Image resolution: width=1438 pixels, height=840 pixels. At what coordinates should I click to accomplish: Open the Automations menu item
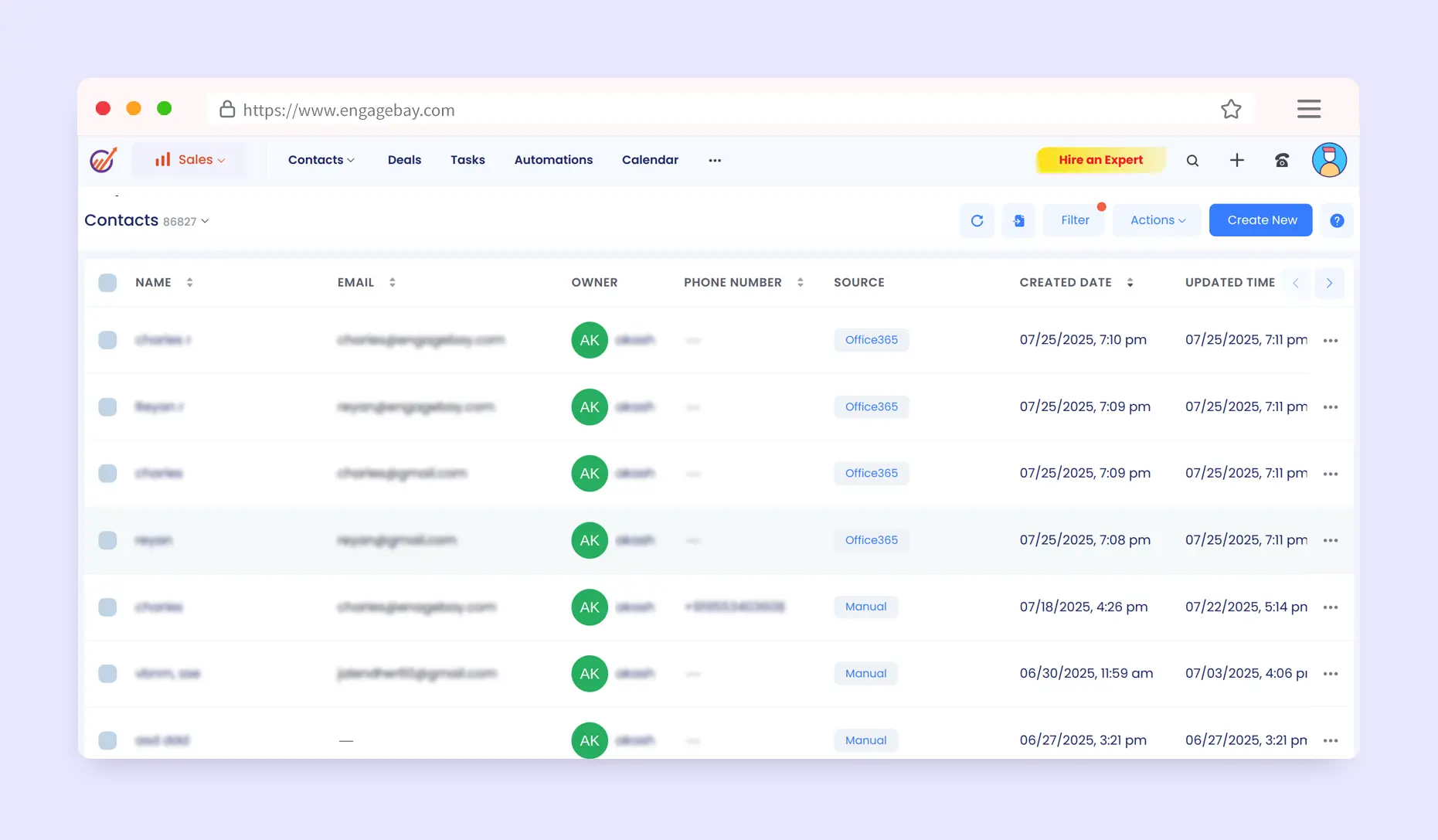553,160
